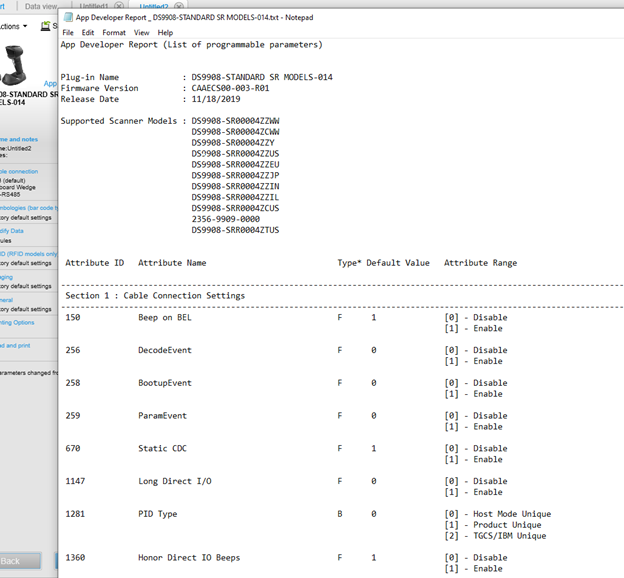Viewport: 624px width, 578px height.
Task: Click the 'Honor Direct IO Beeps' attribute name
Action: (x=189, y=558)
